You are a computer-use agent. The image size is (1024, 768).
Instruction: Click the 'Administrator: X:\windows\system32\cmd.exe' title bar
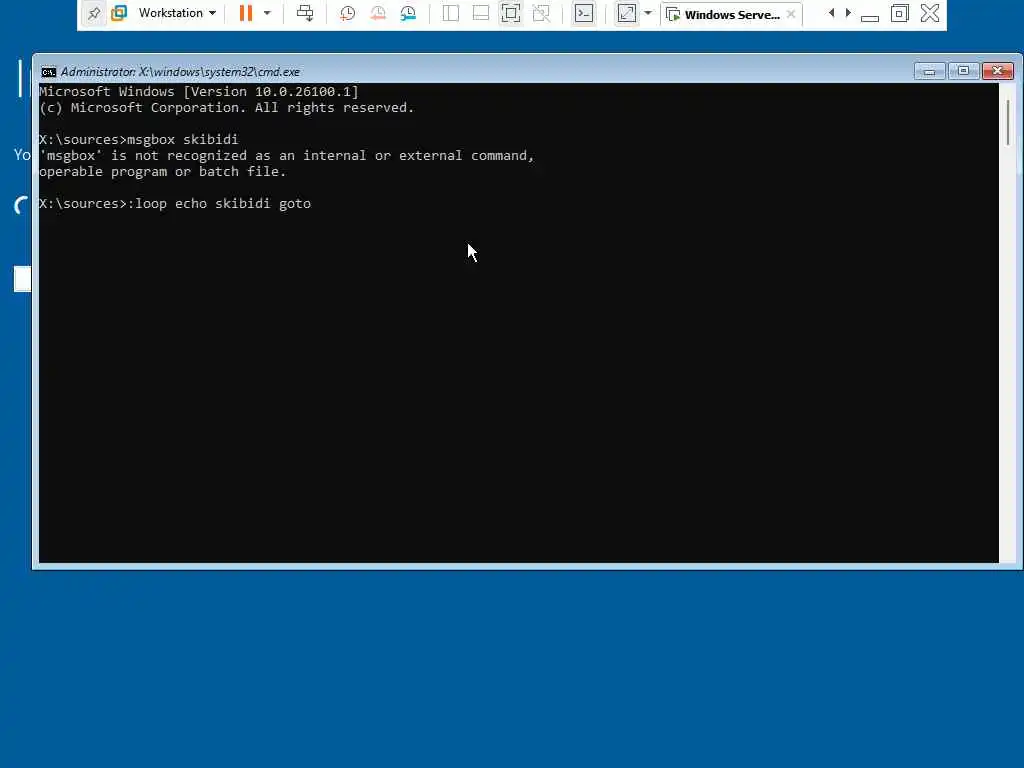pos(180,72)
